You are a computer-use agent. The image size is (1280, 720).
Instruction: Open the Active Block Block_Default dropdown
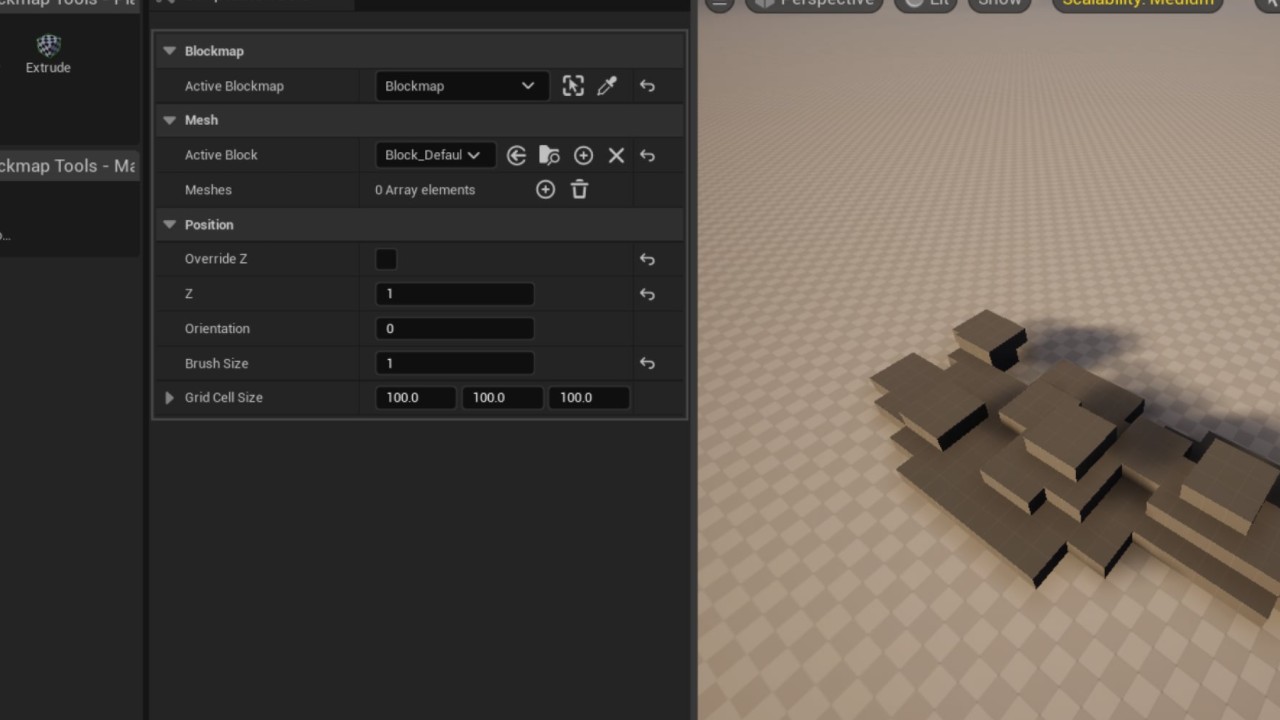point(434,155)
